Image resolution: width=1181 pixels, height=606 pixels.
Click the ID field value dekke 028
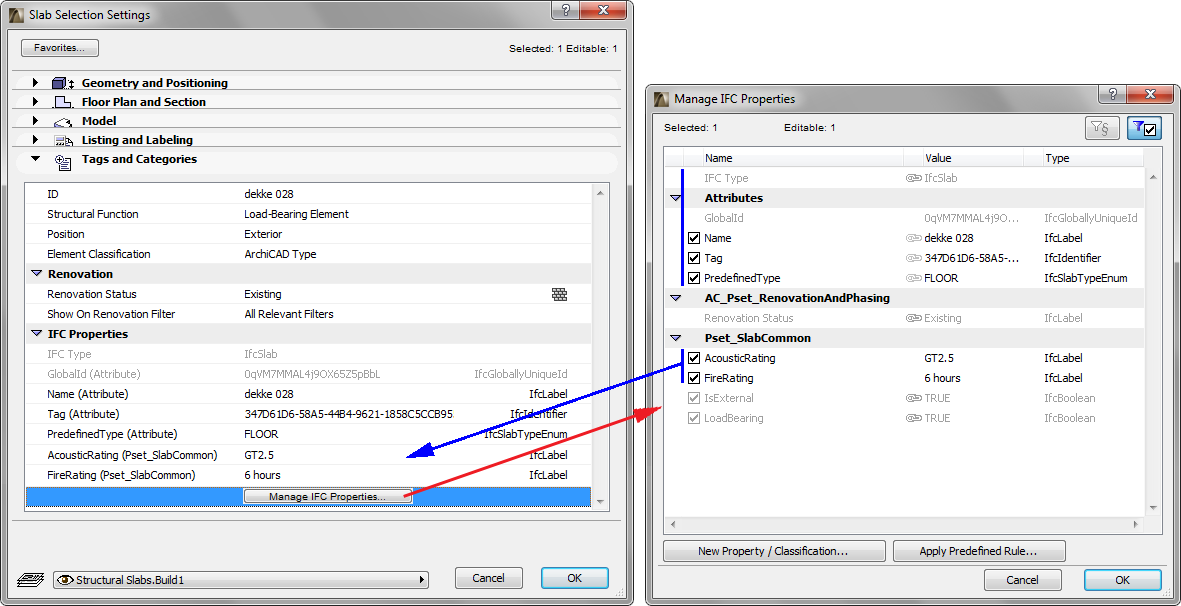pos(269,194)
